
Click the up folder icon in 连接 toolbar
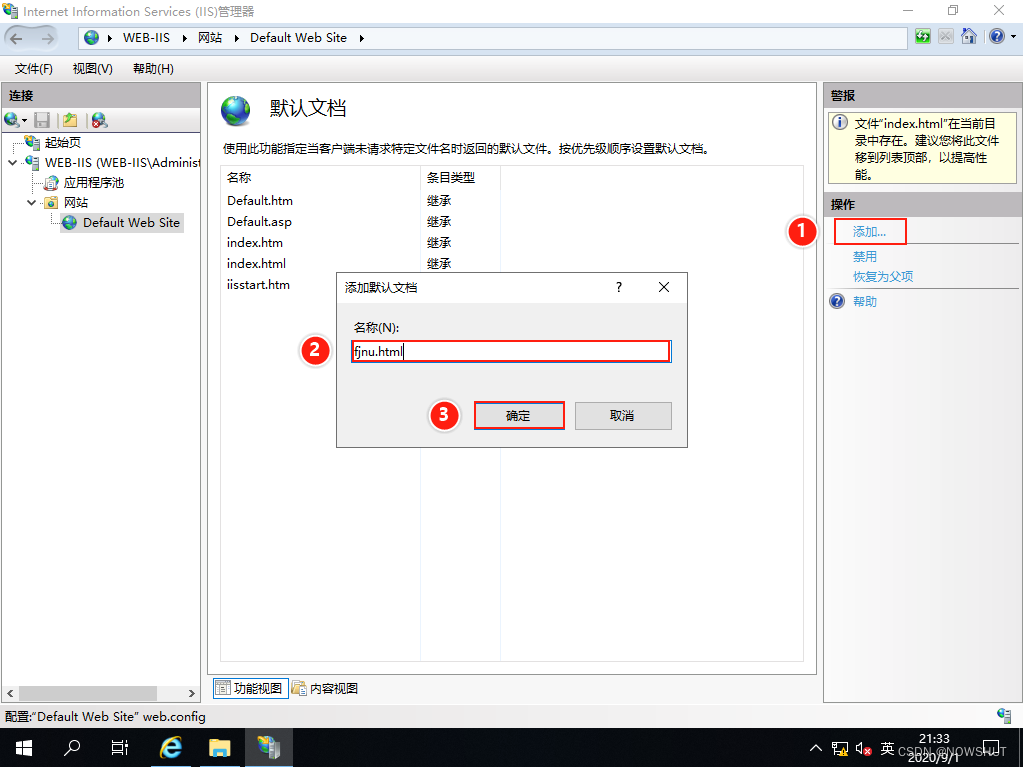(x=68, y=119)
